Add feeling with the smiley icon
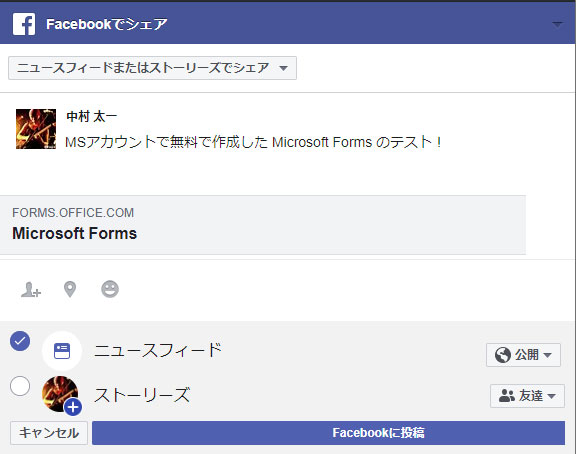The image size is (576, 454). coord(110,289)
